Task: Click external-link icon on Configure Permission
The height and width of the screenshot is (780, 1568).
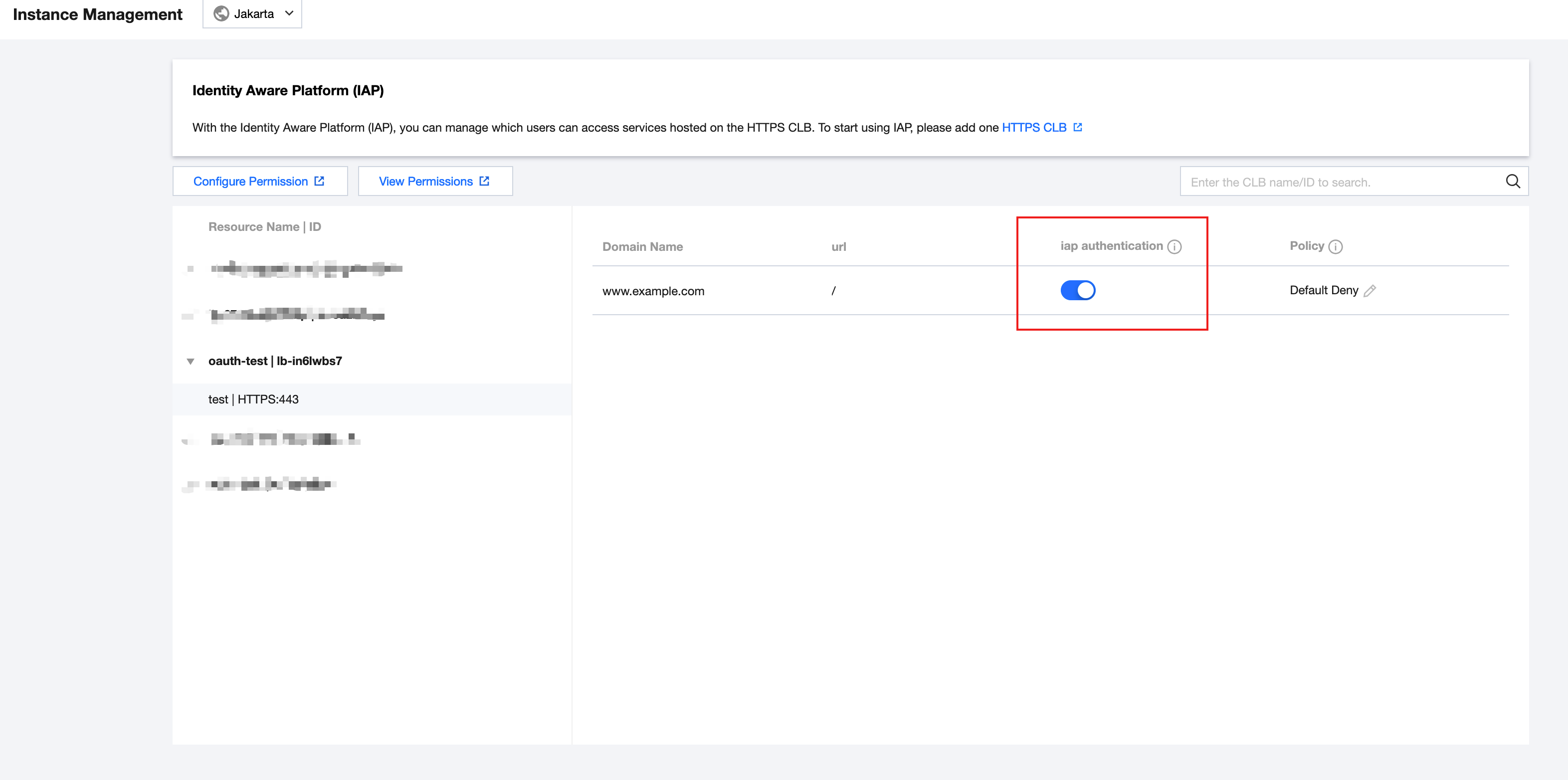Action: coord(319,182)
